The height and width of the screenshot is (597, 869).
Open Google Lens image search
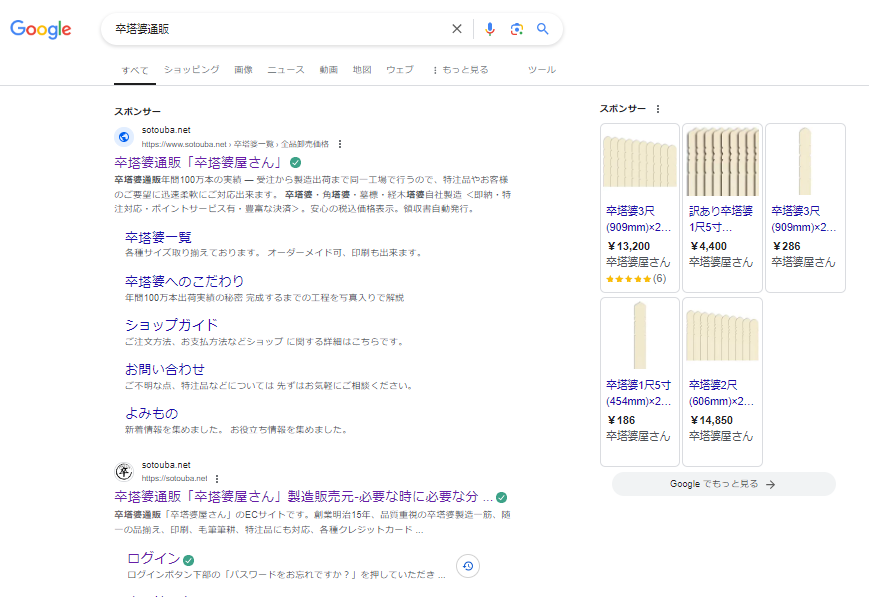click(x=517, y=29)
